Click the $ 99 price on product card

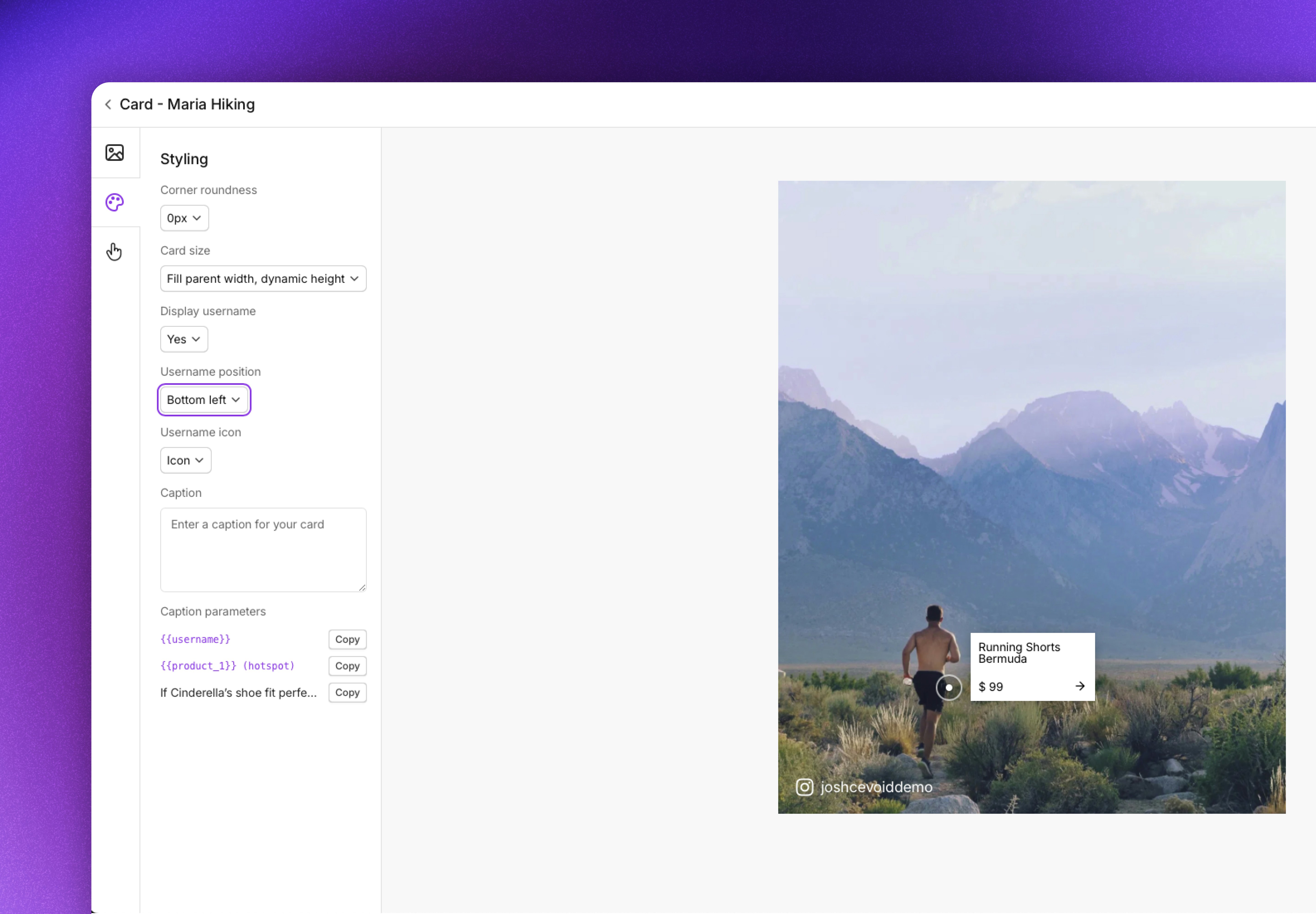click(x=990, y=687)
